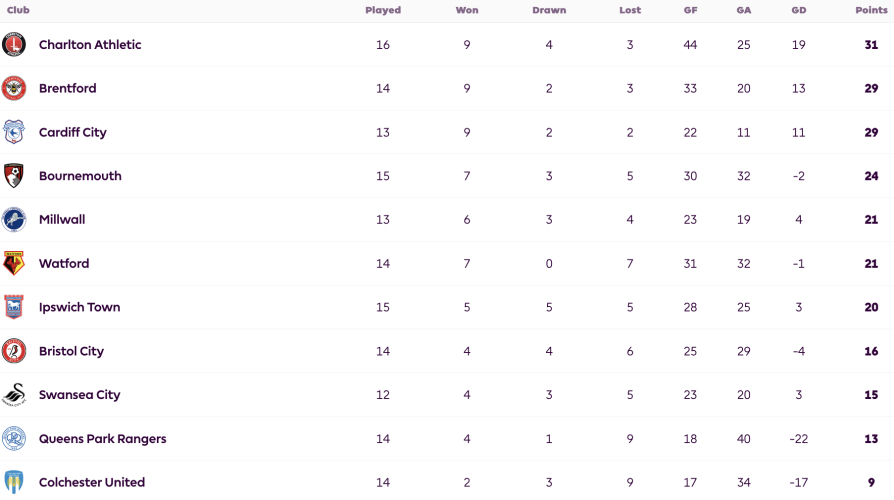
Task: Click the Queens Park Rangers crest
Action: tap(14, 438)
